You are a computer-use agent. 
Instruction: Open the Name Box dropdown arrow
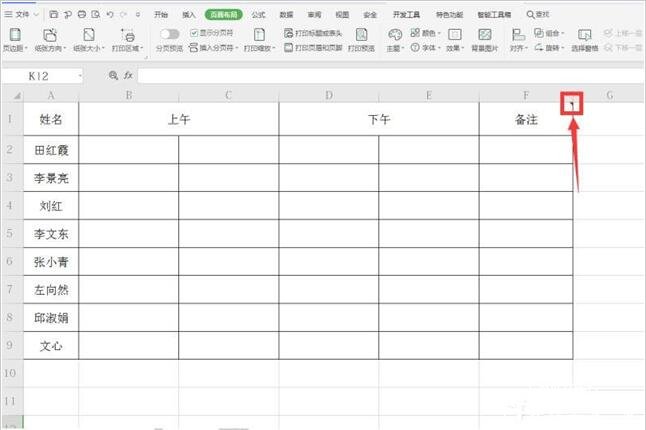[x=80, y=76]
